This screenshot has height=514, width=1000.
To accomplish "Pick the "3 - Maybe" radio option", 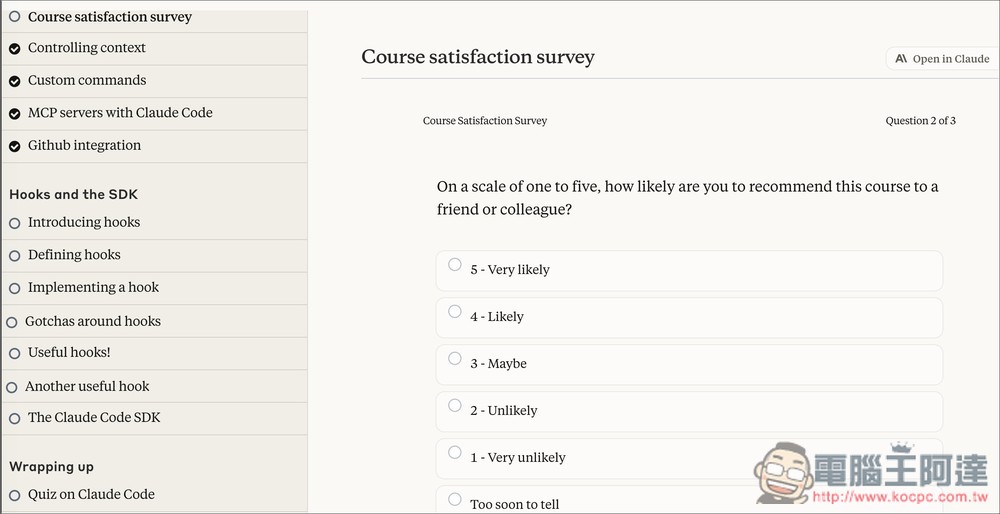I will pos(455,359).
